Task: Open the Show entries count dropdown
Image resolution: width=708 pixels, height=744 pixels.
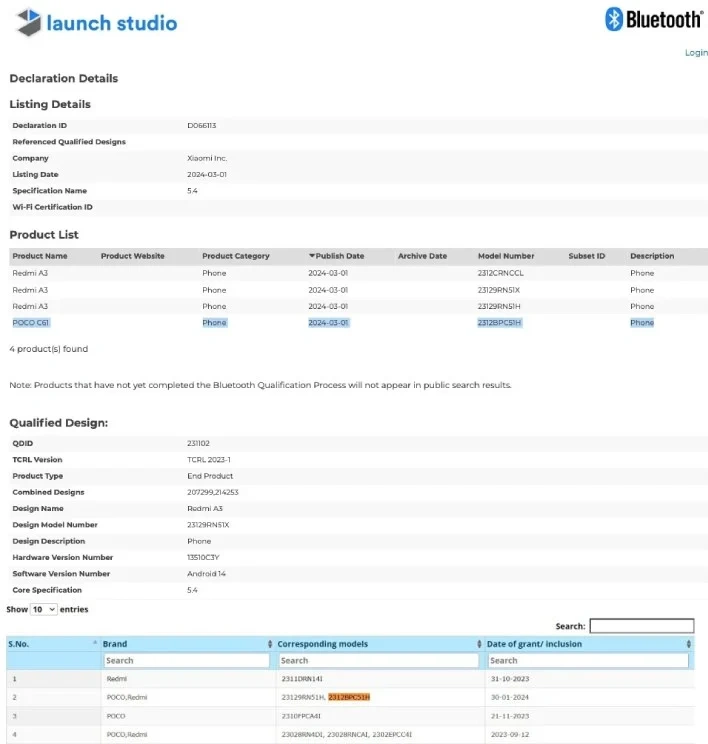Action: [44, 609]
